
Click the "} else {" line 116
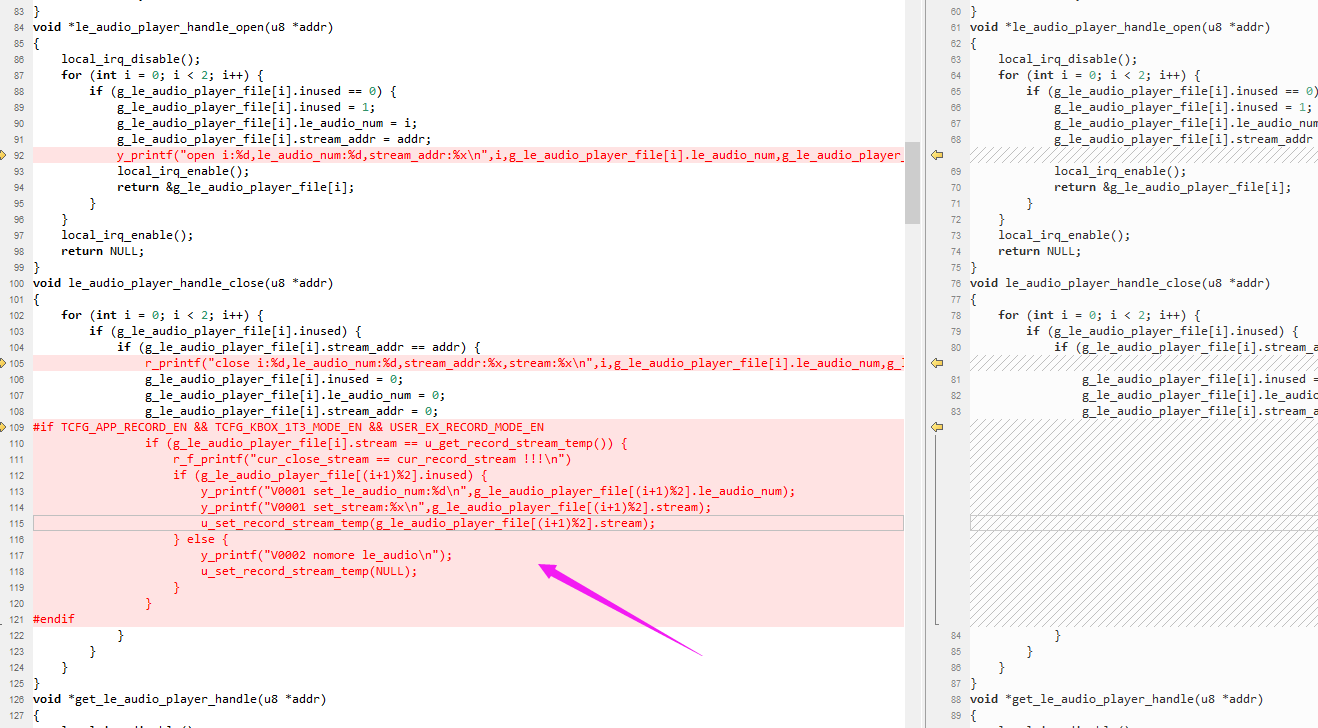[201, 539]
